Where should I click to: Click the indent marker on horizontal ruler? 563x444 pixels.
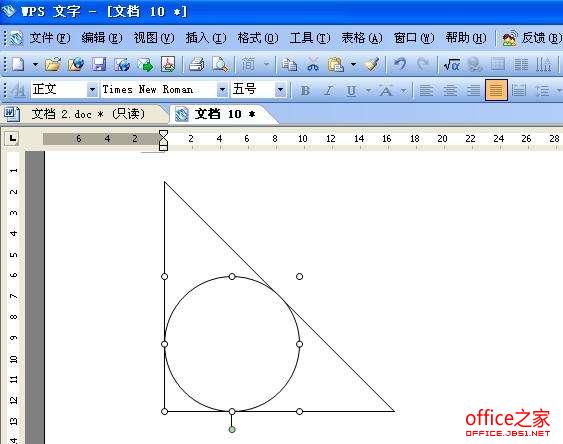[163, 140]
